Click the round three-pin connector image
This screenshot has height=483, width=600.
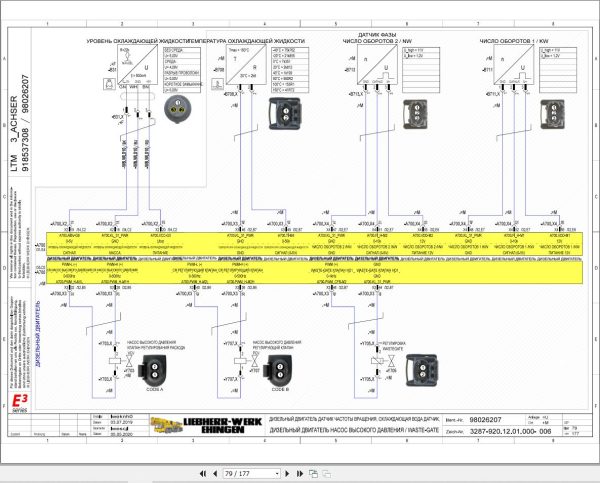pyautogui.click(x=178, y=109)
